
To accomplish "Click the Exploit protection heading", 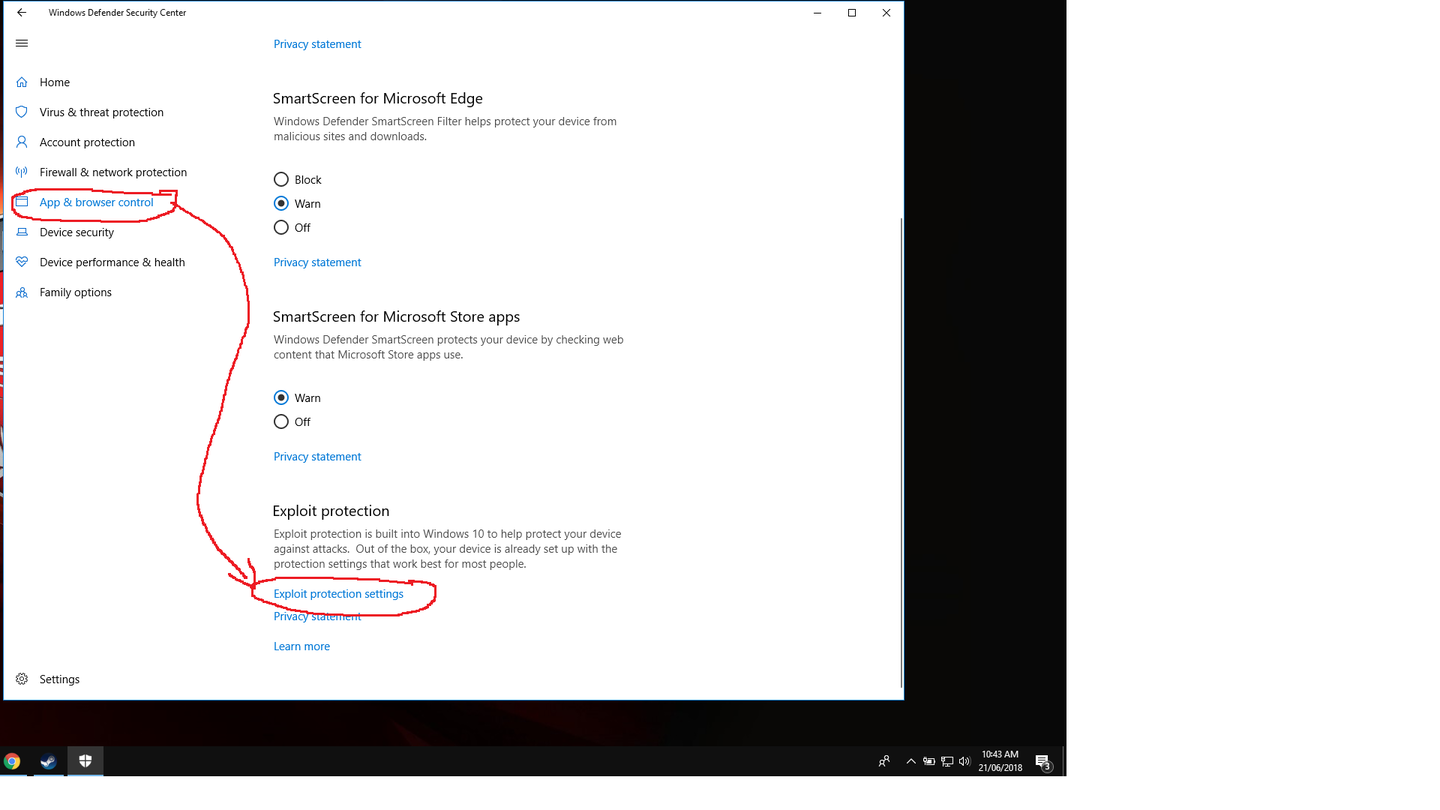I will pos(331,510).
